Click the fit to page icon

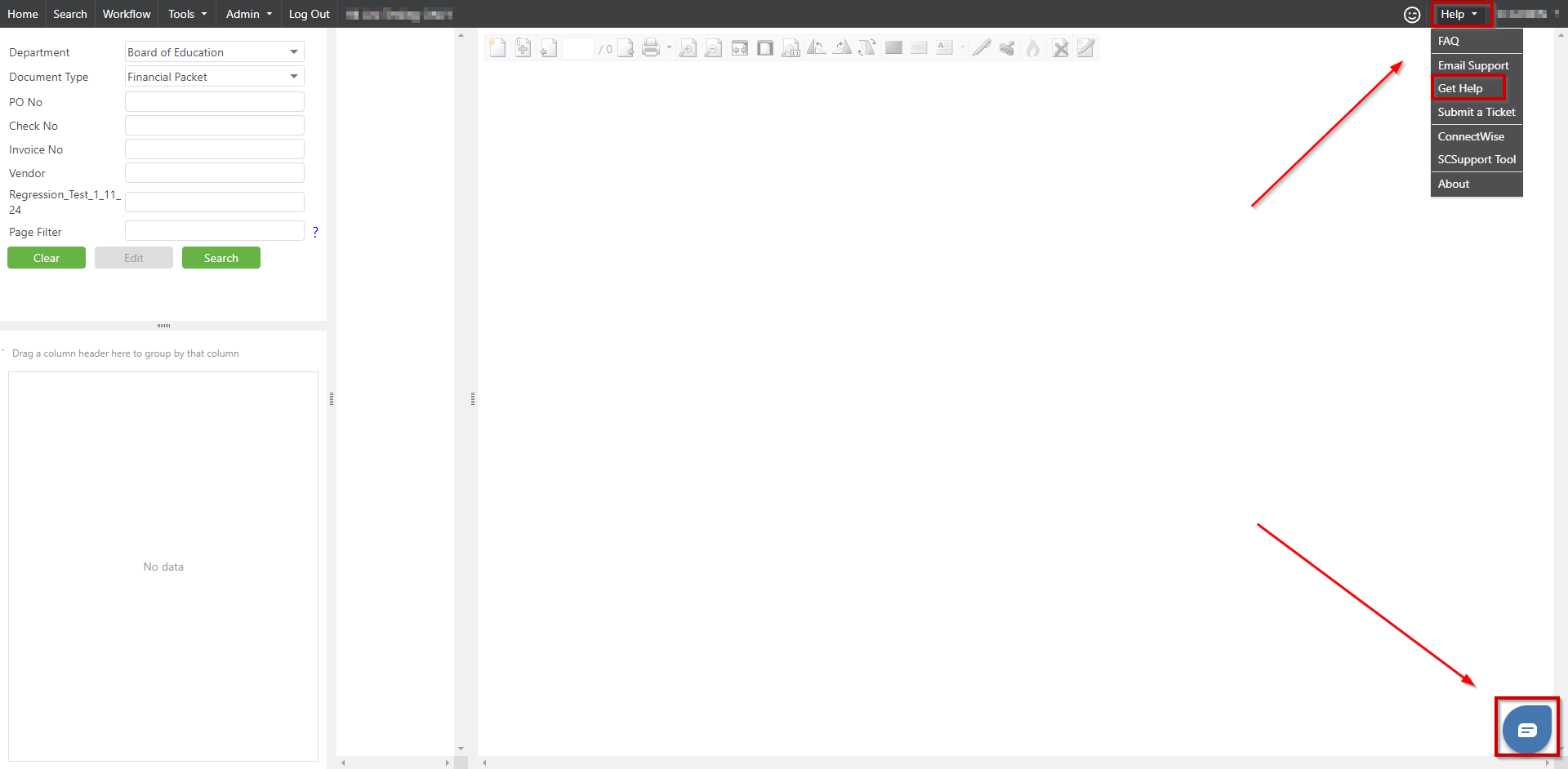pos(764,48)
